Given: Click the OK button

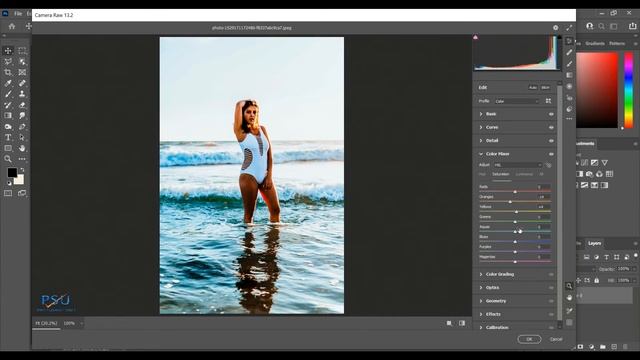Looking at the screenshot, I should pyautogui.click(x=529, y=339).
